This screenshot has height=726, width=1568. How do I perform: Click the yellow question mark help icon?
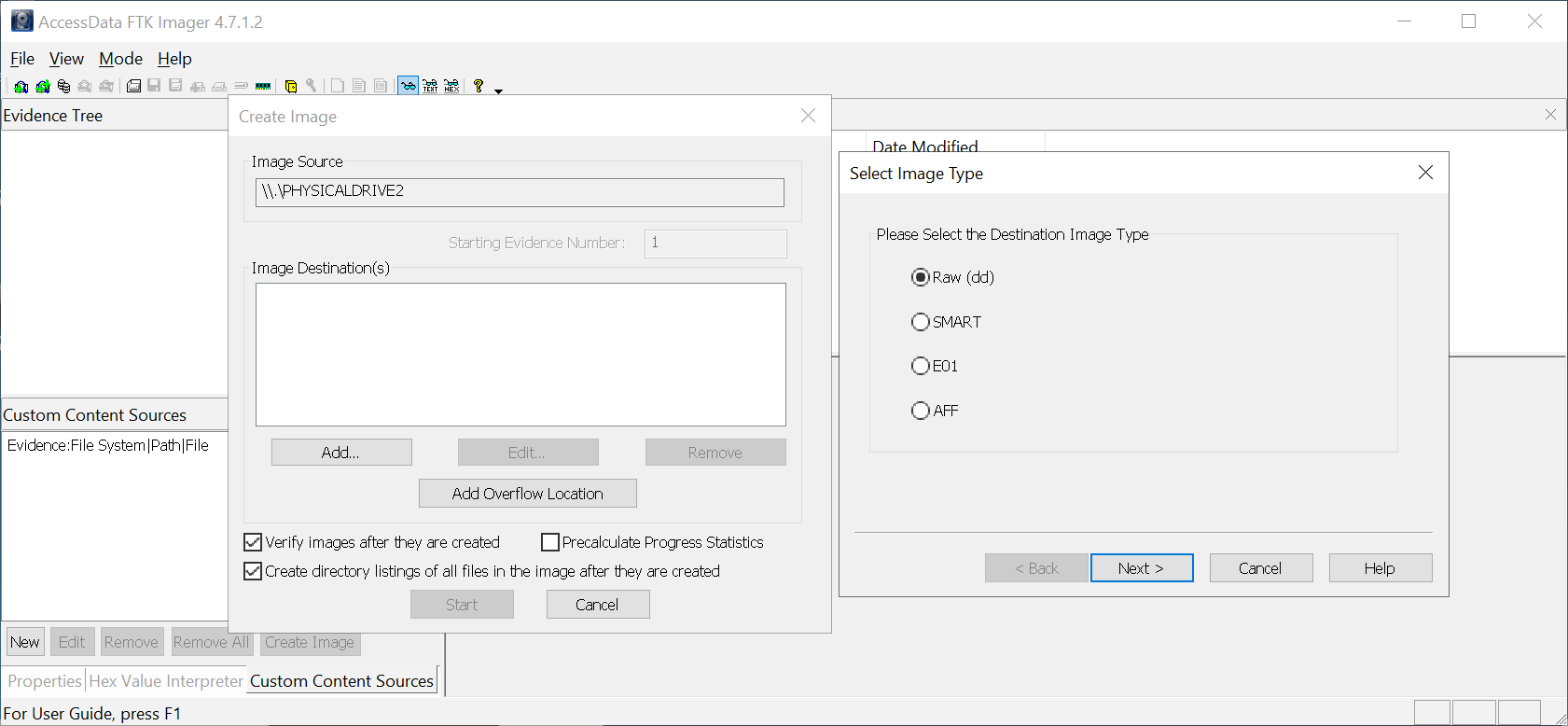pyautogui.click(x=479, y=86)
